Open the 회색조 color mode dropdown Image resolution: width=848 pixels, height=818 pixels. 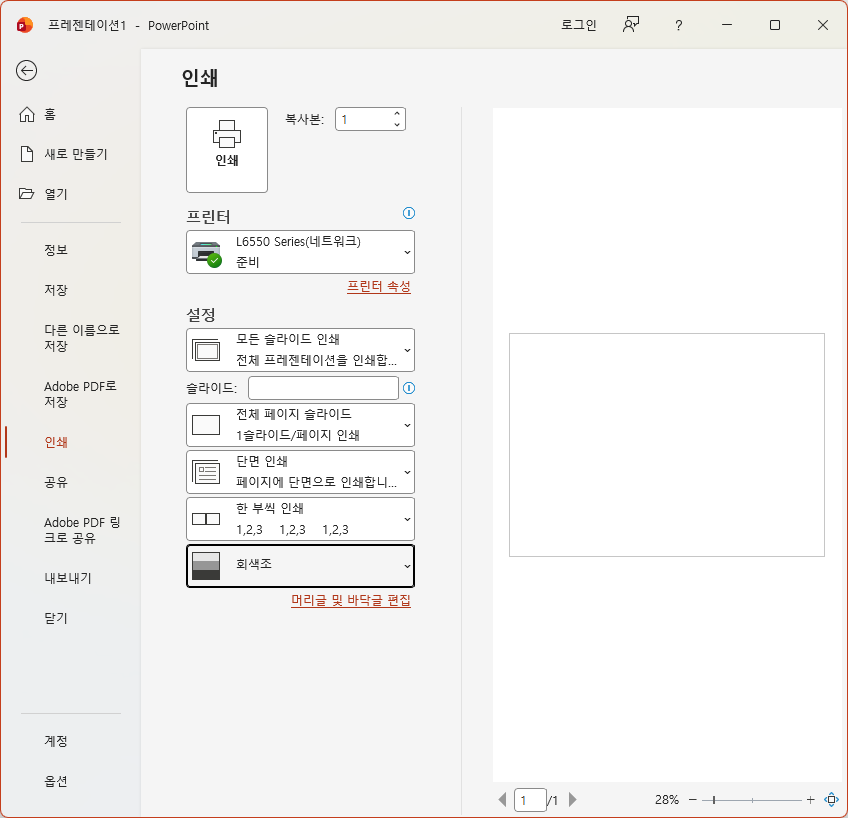tap(300, 566)
